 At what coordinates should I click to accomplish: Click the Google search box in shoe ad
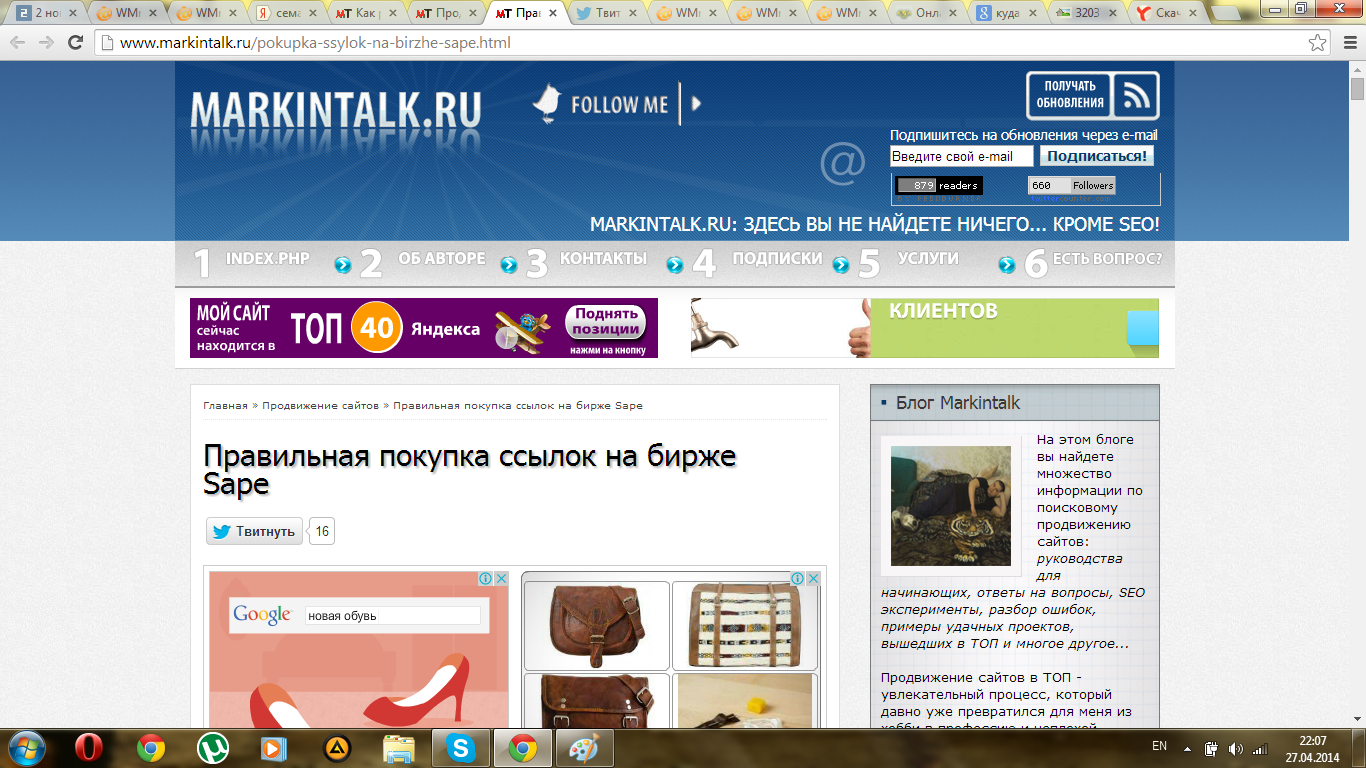pos(392,615)
